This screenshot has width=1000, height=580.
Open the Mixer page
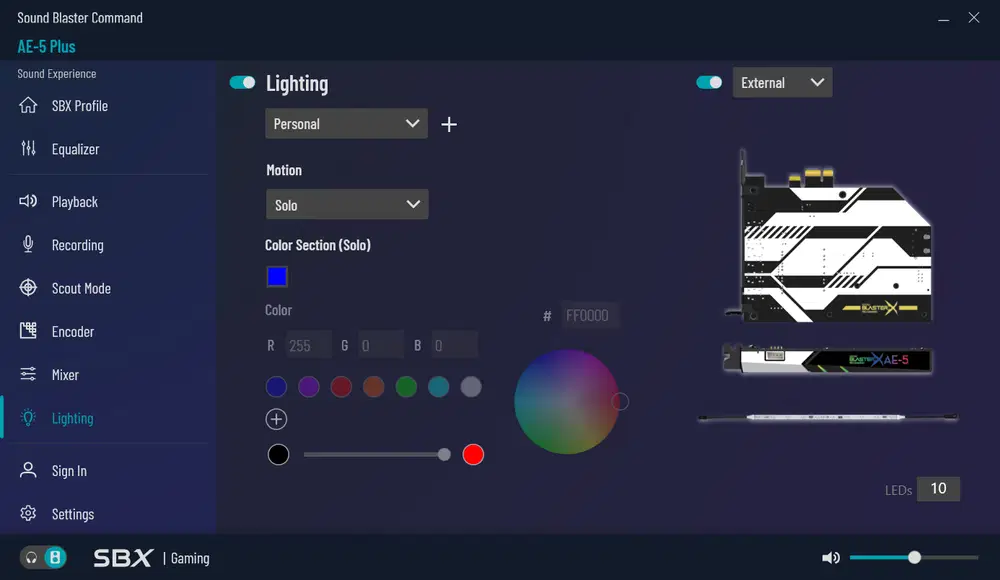[x=65, y=375]
